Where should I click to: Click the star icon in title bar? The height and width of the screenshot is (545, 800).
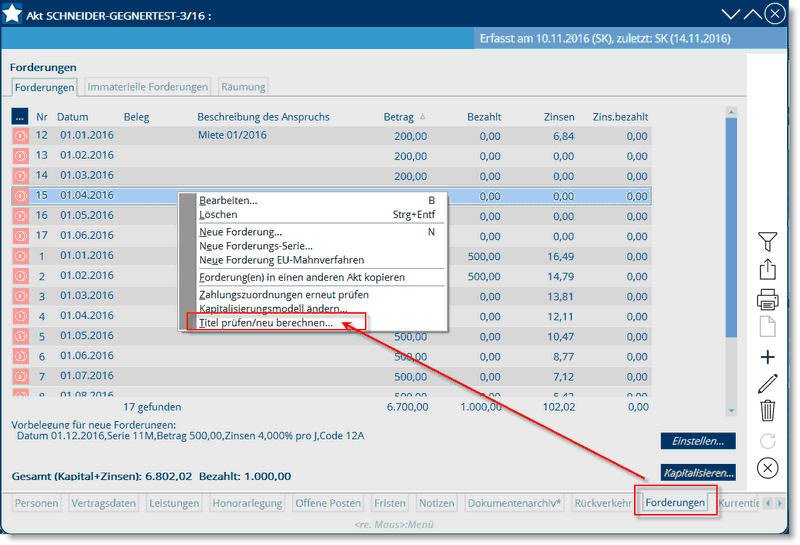coord(12,14)
